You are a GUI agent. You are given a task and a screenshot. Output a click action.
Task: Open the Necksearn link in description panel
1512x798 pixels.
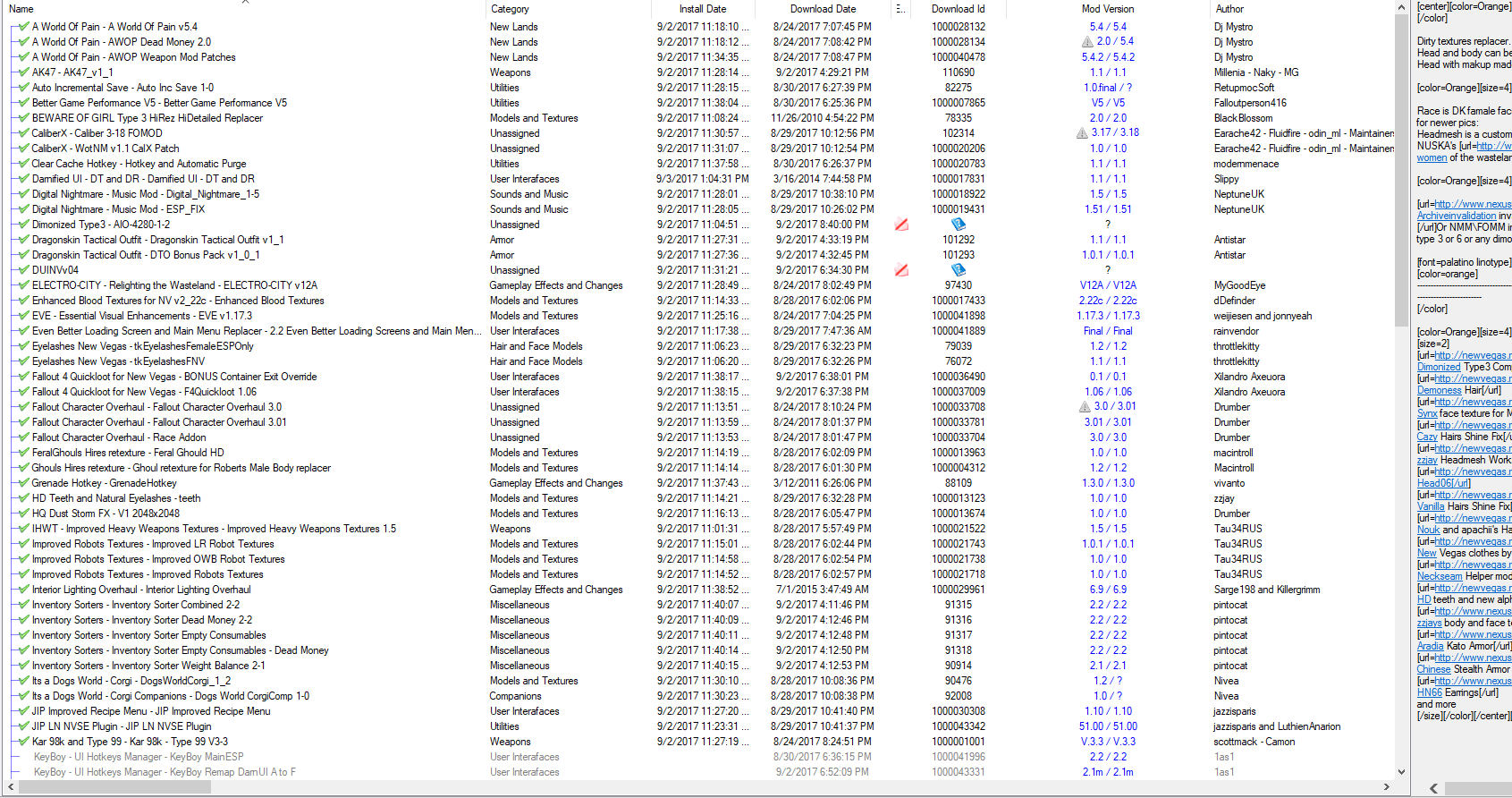coord(1440,576)
